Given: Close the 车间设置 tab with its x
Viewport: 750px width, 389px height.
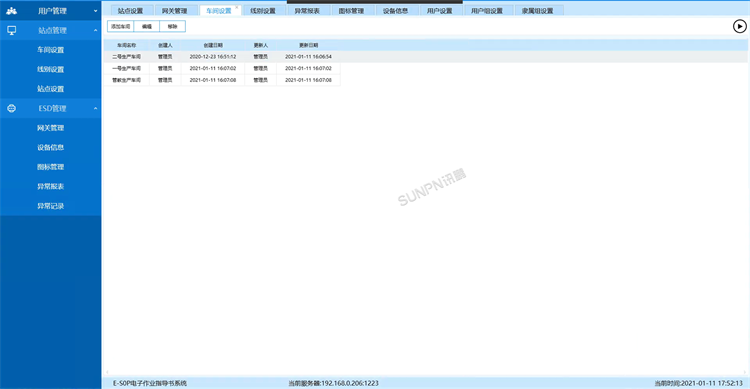Looking at the screenshot, I should (x=236, y=8).
